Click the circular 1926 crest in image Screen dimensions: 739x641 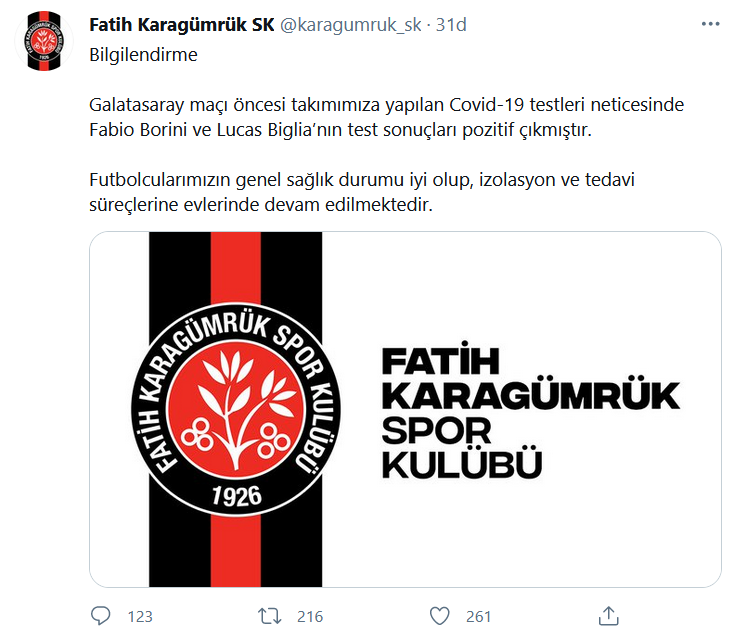click(x=236, y=409)
